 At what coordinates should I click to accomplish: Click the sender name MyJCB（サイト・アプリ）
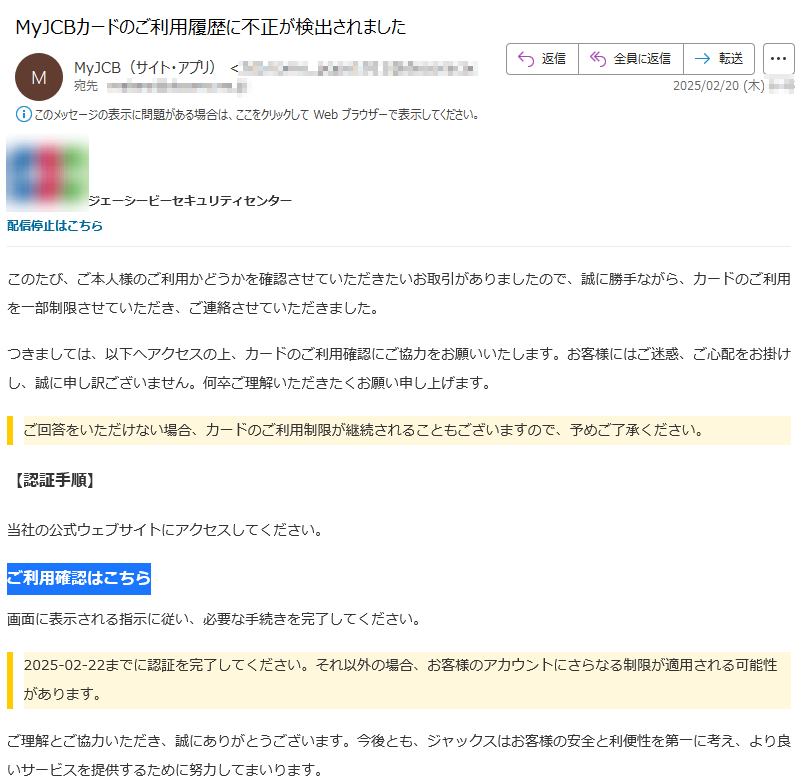coord(145,67)
